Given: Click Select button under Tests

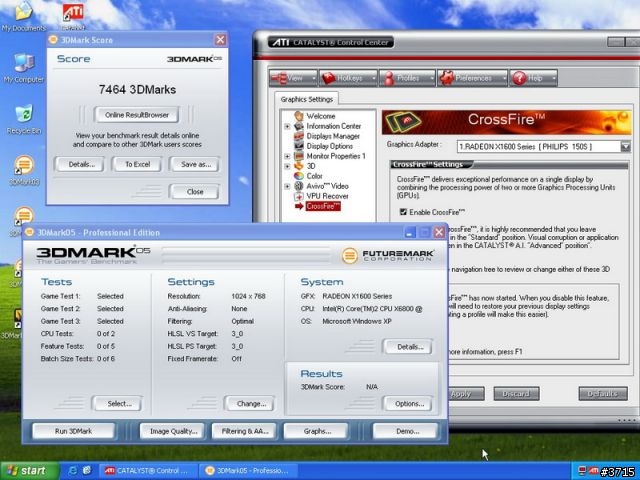Looking at the screenshot, I should tap(119, 404).
